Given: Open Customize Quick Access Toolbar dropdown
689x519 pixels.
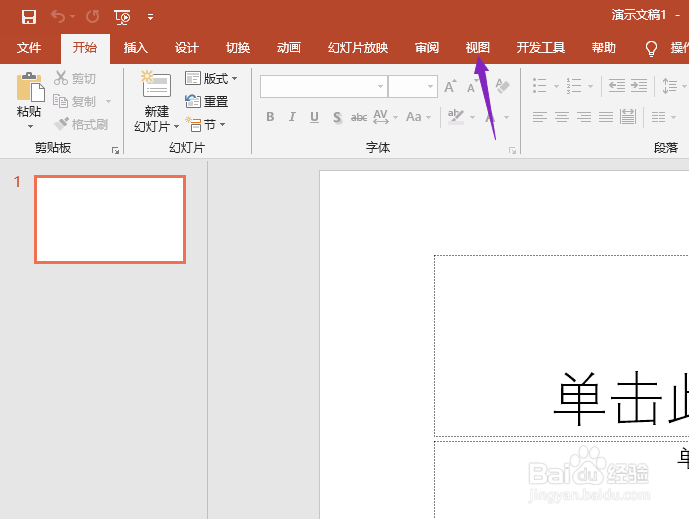Looking at the screenshot, I should [150, 17].
